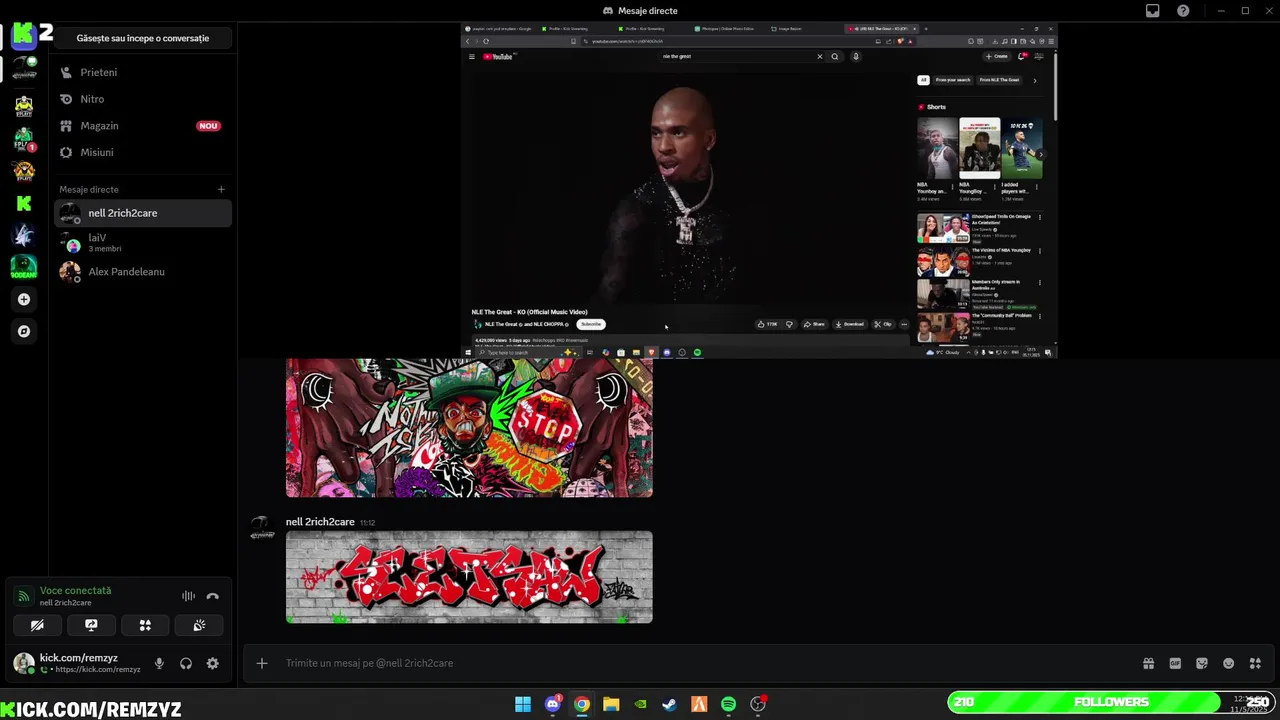Select 'From NLE The Great' chip
The width and height of the screenshot is (1280, 720).
coord(999,80)
